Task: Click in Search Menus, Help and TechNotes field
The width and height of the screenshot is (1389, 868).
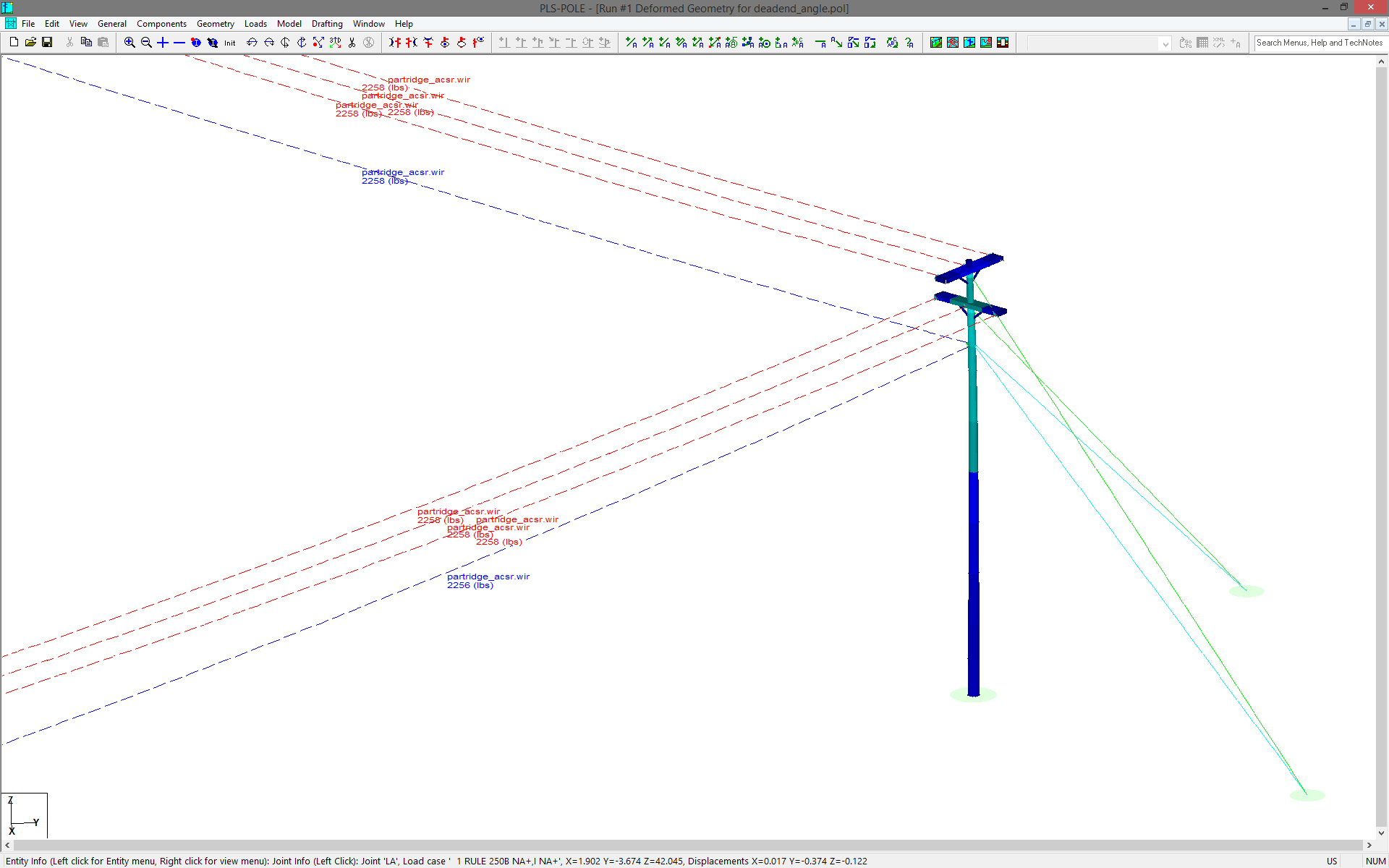Action: coord(1320,43)
